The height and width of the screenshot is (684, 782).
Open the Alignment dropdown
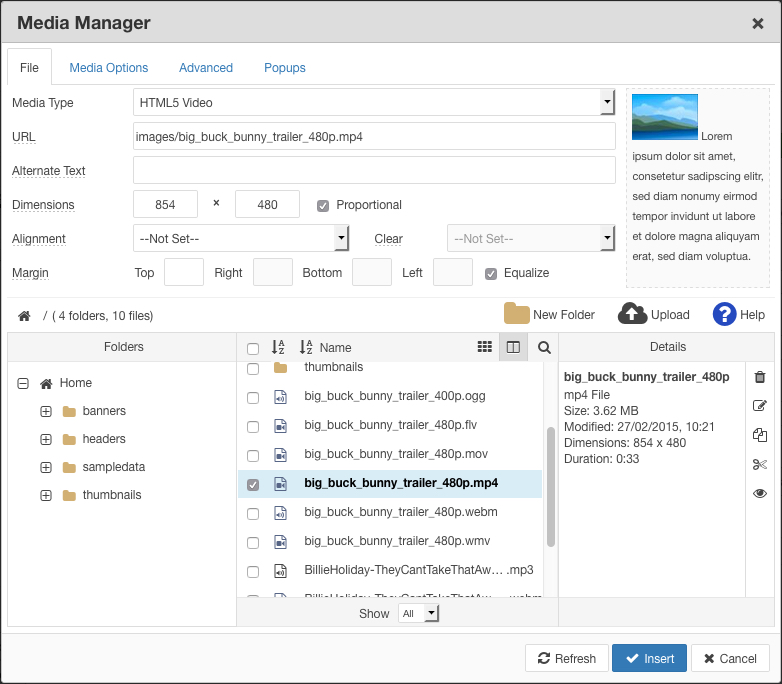click(241, 239)
